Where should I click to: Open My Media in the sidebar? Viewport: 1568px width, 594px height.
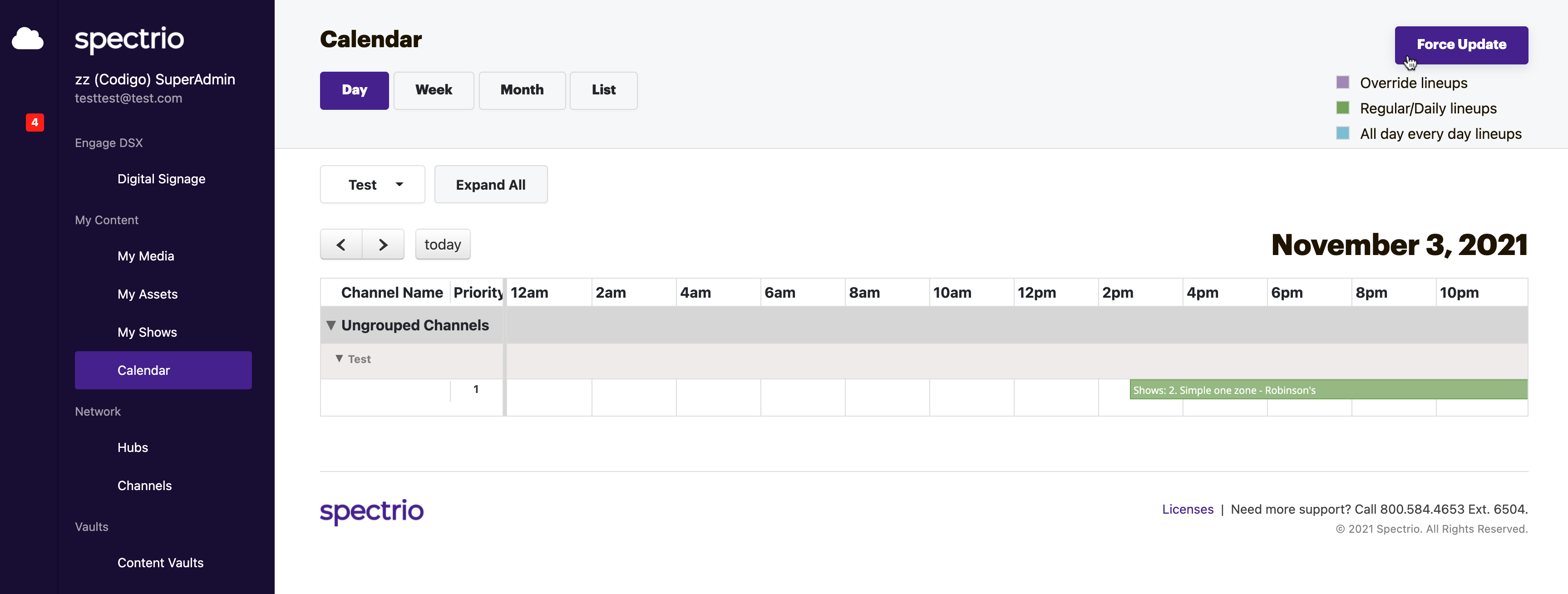point(145,256)
